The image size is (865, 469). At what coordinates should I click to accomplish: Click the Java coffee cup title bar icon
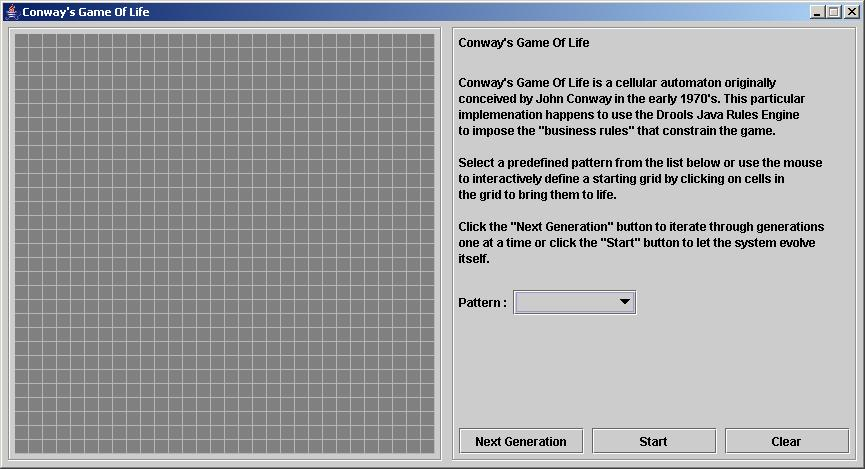click(x=11, y=12)
